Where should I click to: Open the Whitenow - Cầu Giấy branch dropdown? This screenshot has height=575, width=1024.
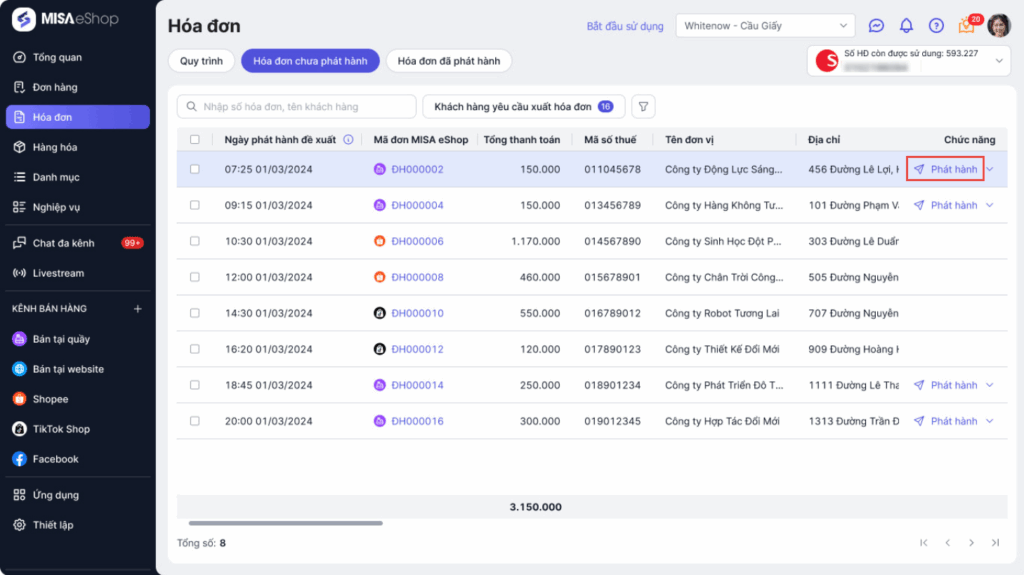[765, 26]
